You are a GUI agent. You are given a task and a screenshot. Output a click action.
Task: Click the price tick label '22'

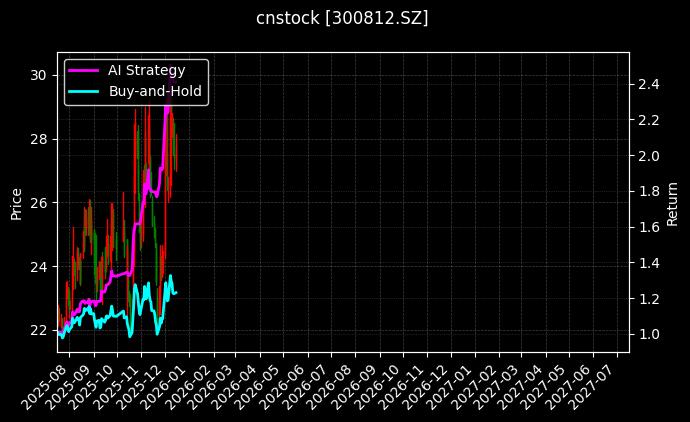tap(38, 330)
